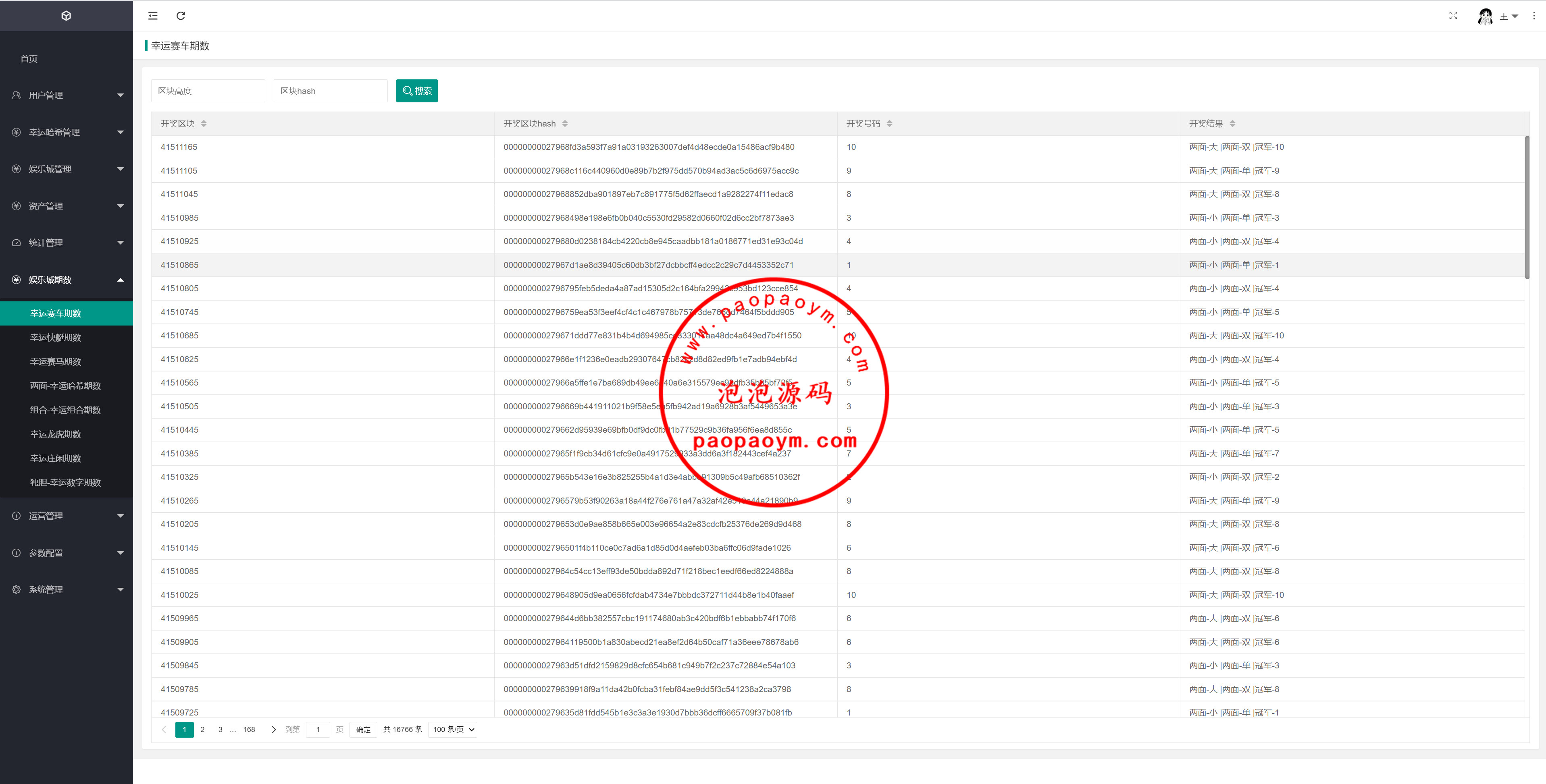Click the 确定 pagination confirm button
This screenshot has width=1546, height=784.
(x=363, y=730)
